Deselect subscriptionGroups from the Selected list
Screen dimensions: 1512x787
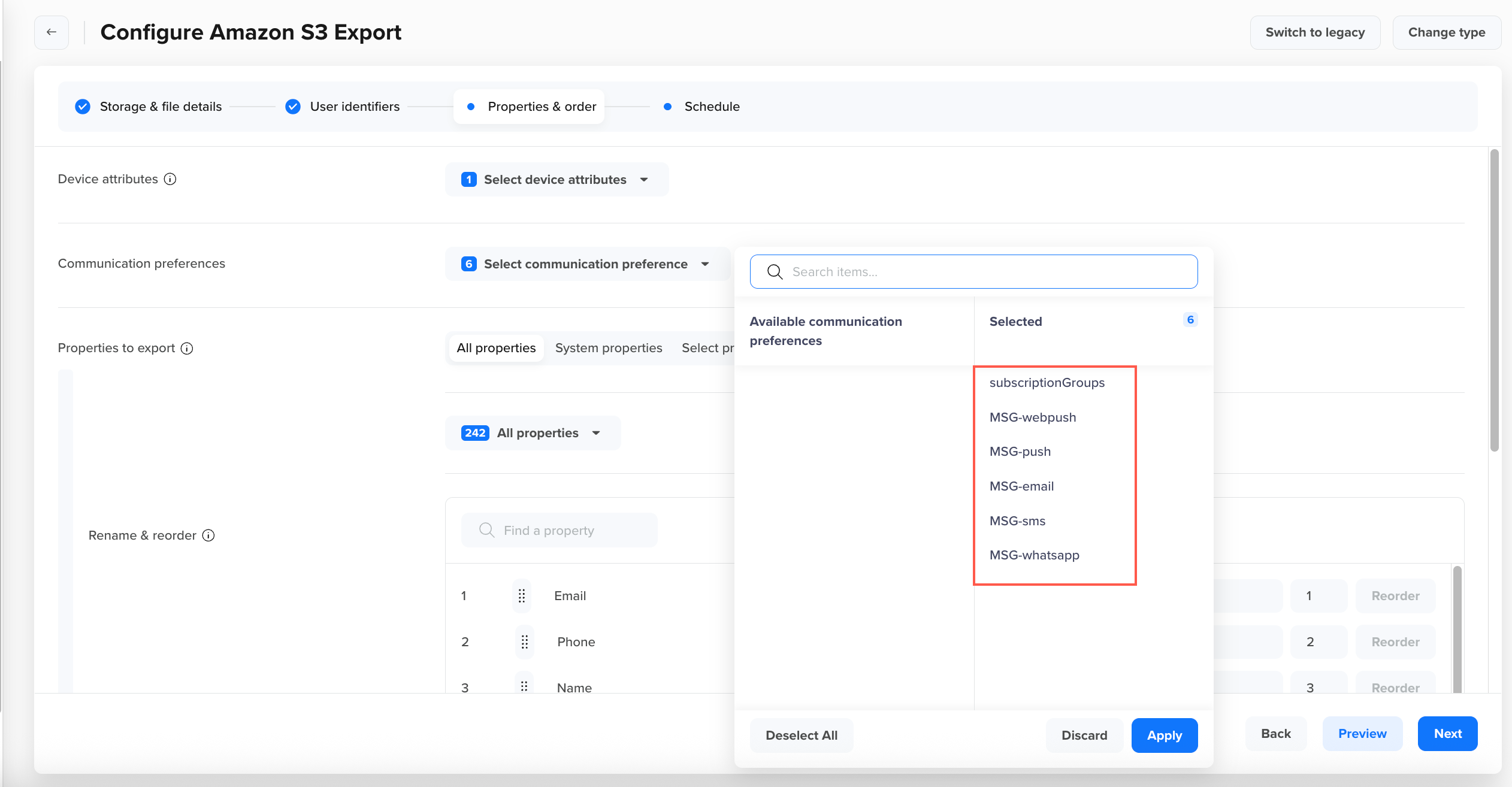(1047, 383)
